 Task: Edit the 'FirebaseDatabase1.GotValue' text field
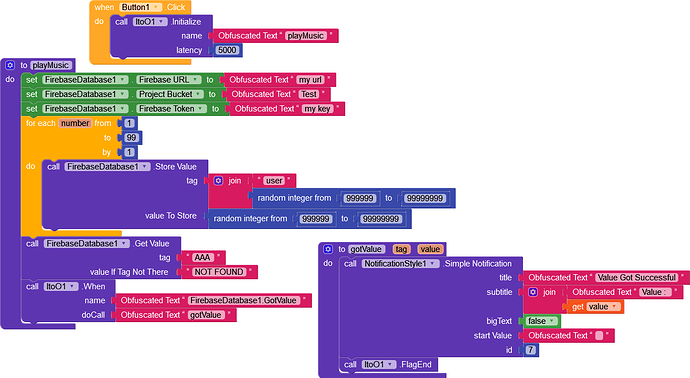243,301
